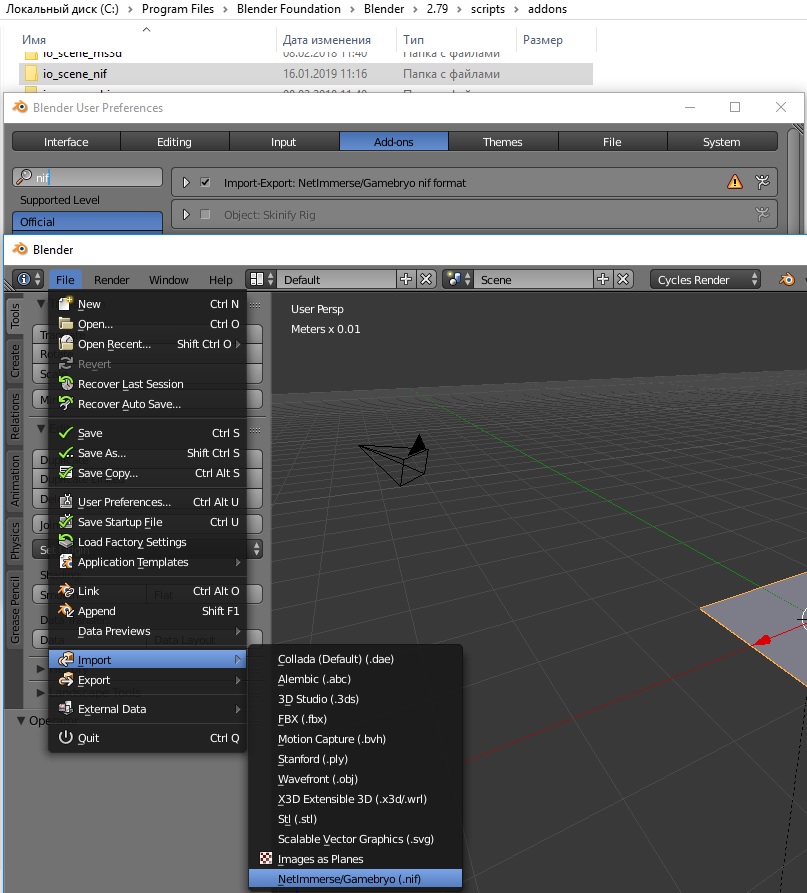Add new scene with plus icon

click(603, 280)
